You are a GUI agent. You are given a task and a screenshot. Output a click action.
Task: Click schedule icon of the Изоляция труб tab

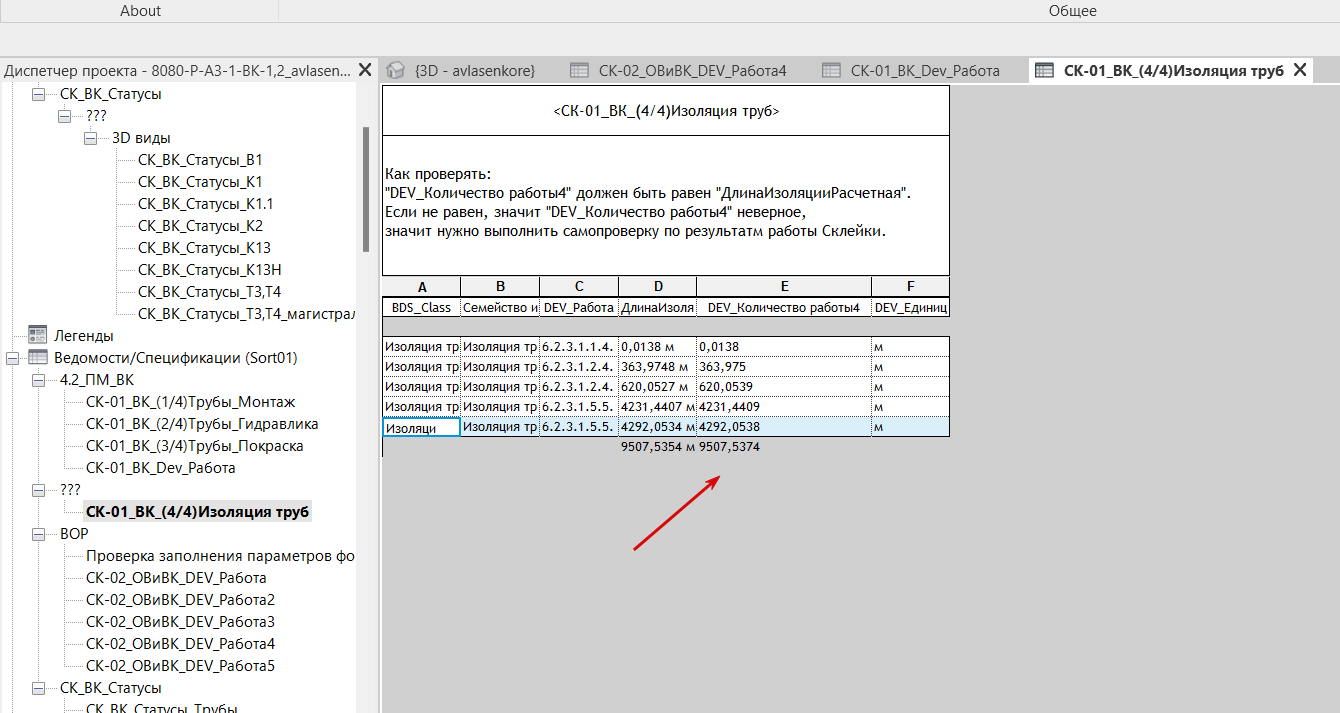pos(1044,70)
